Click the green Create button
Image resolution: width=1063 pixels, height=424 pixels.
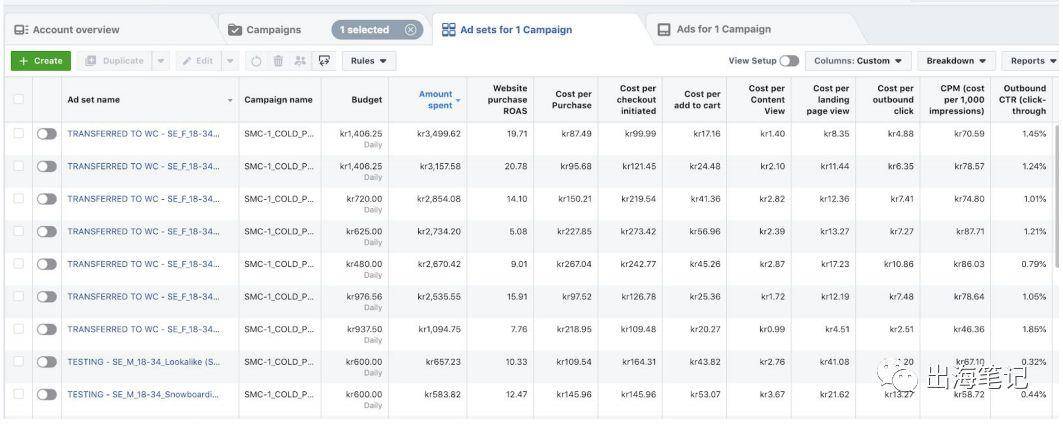(41, 60)
